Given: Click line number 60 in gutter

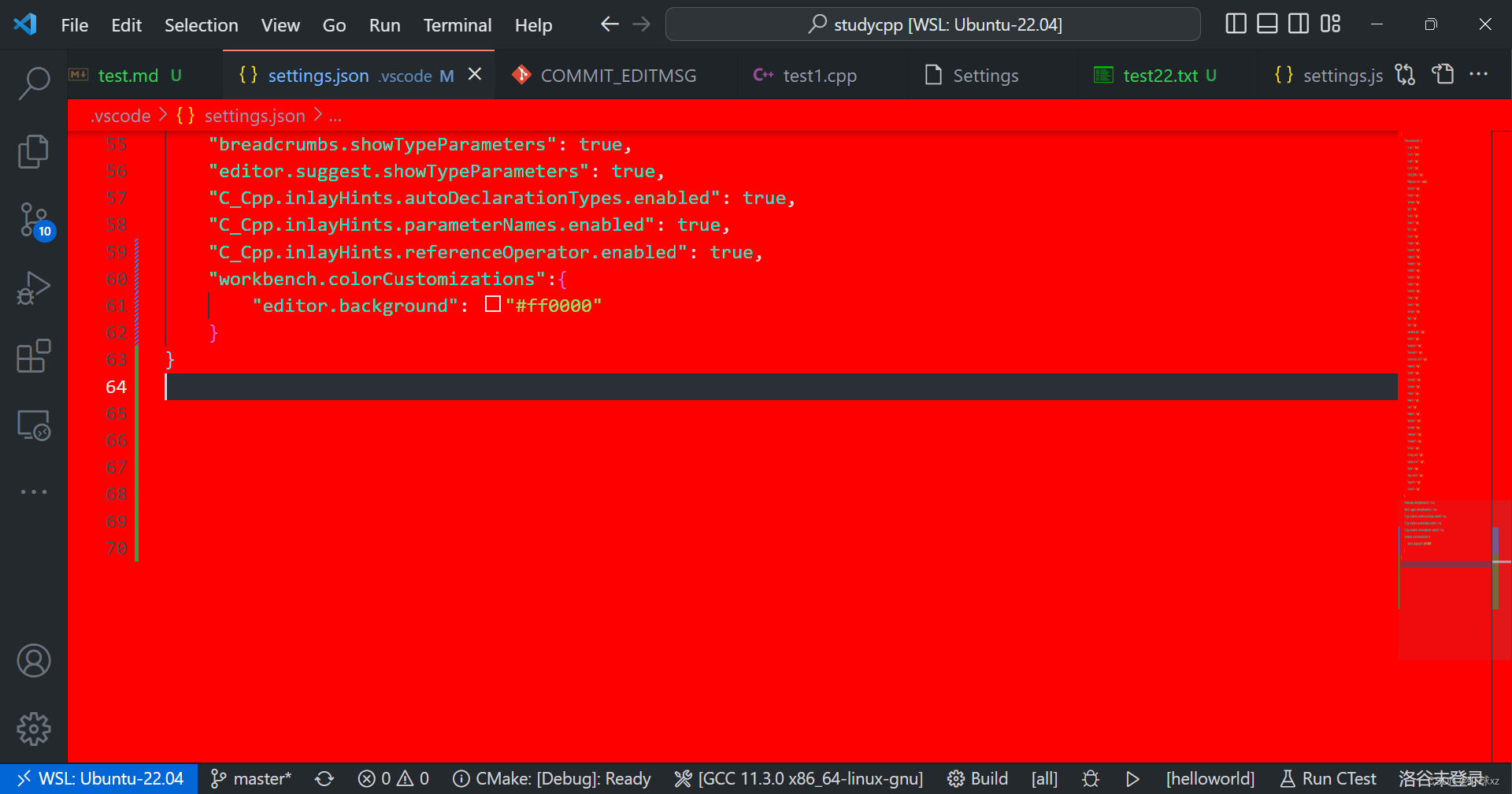Looking at the screenshot, I should [116, 279].
